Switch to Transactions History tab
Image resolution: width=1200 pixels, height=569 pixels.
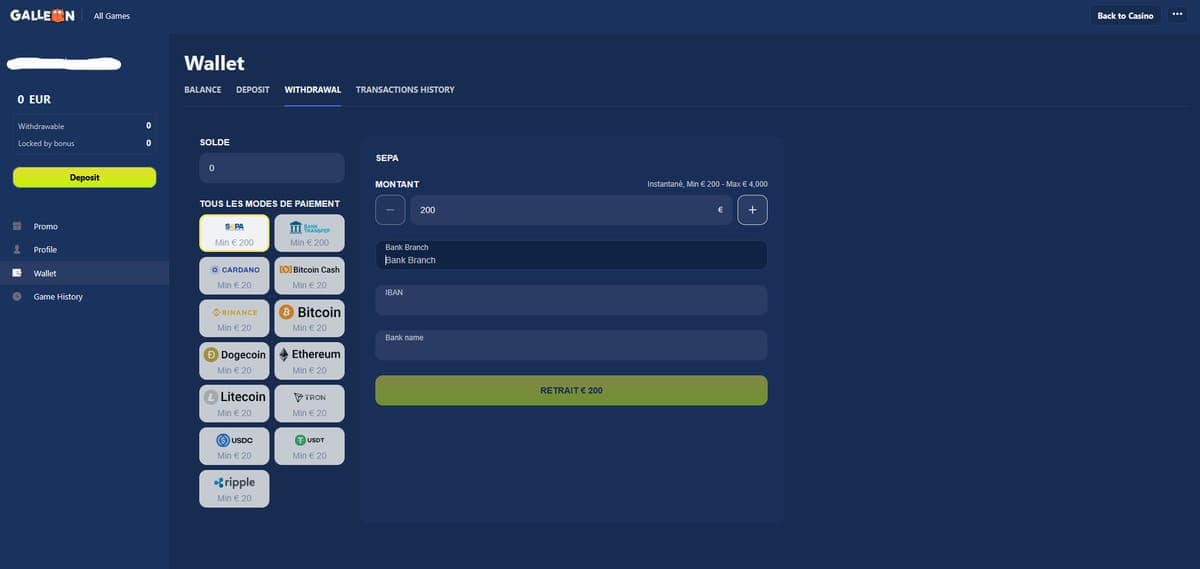(x=405, y=90)
